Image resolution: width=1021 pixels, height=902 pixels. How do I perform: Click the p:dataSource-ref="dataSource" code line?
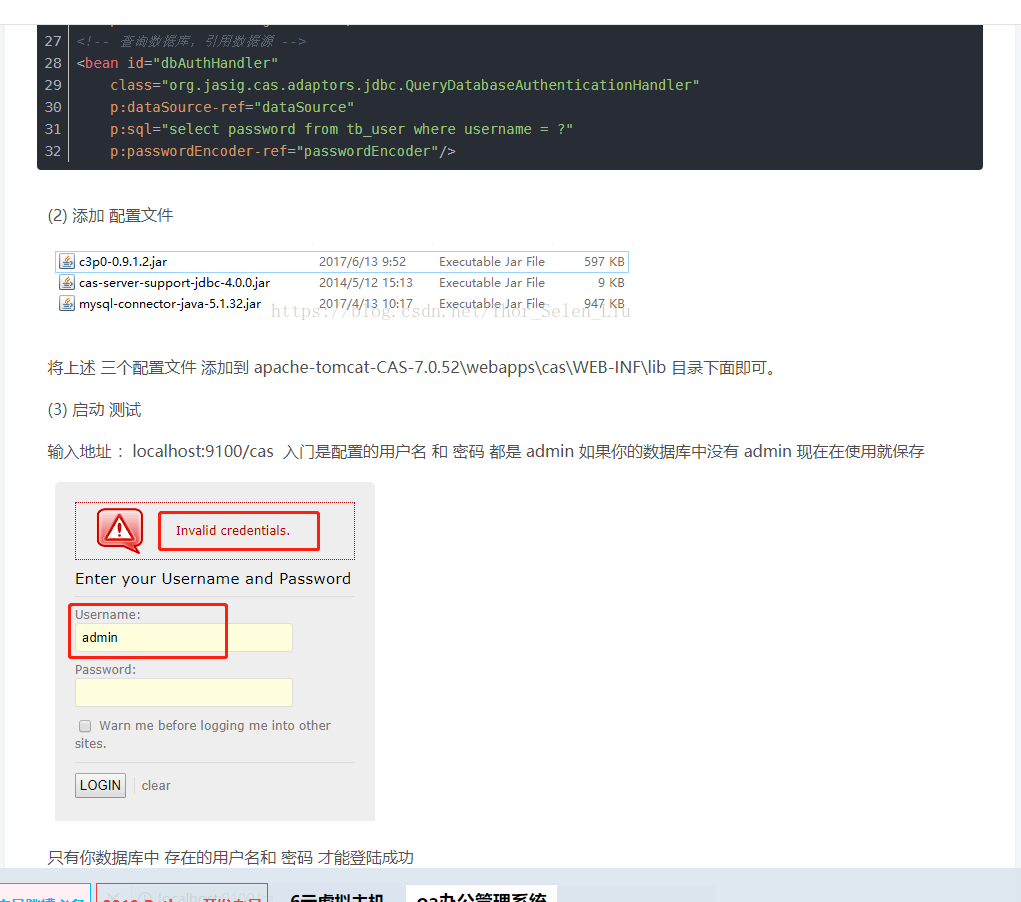pyautogui.click(x=232, y=107)
